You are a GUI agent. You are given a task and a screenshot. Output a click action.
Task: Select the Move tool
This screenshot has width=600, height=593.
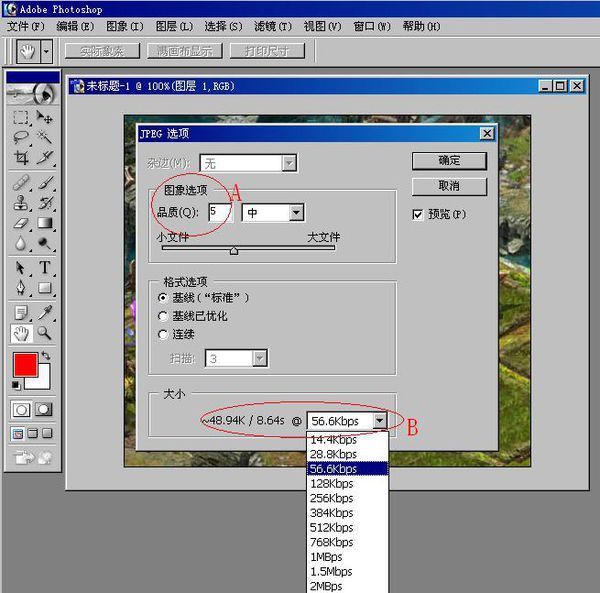pyautogui.click(x=44, y=117)
